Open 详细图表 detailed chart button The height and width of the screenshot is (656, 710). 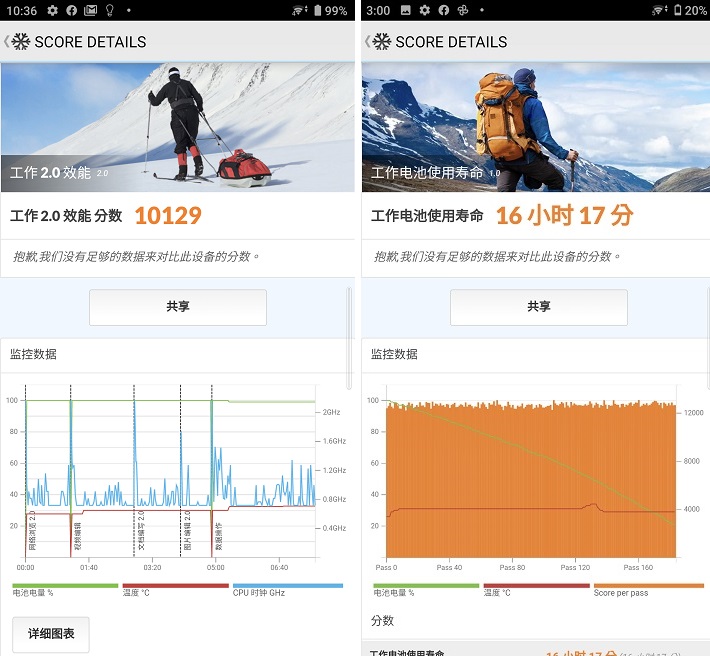point(51,634)
